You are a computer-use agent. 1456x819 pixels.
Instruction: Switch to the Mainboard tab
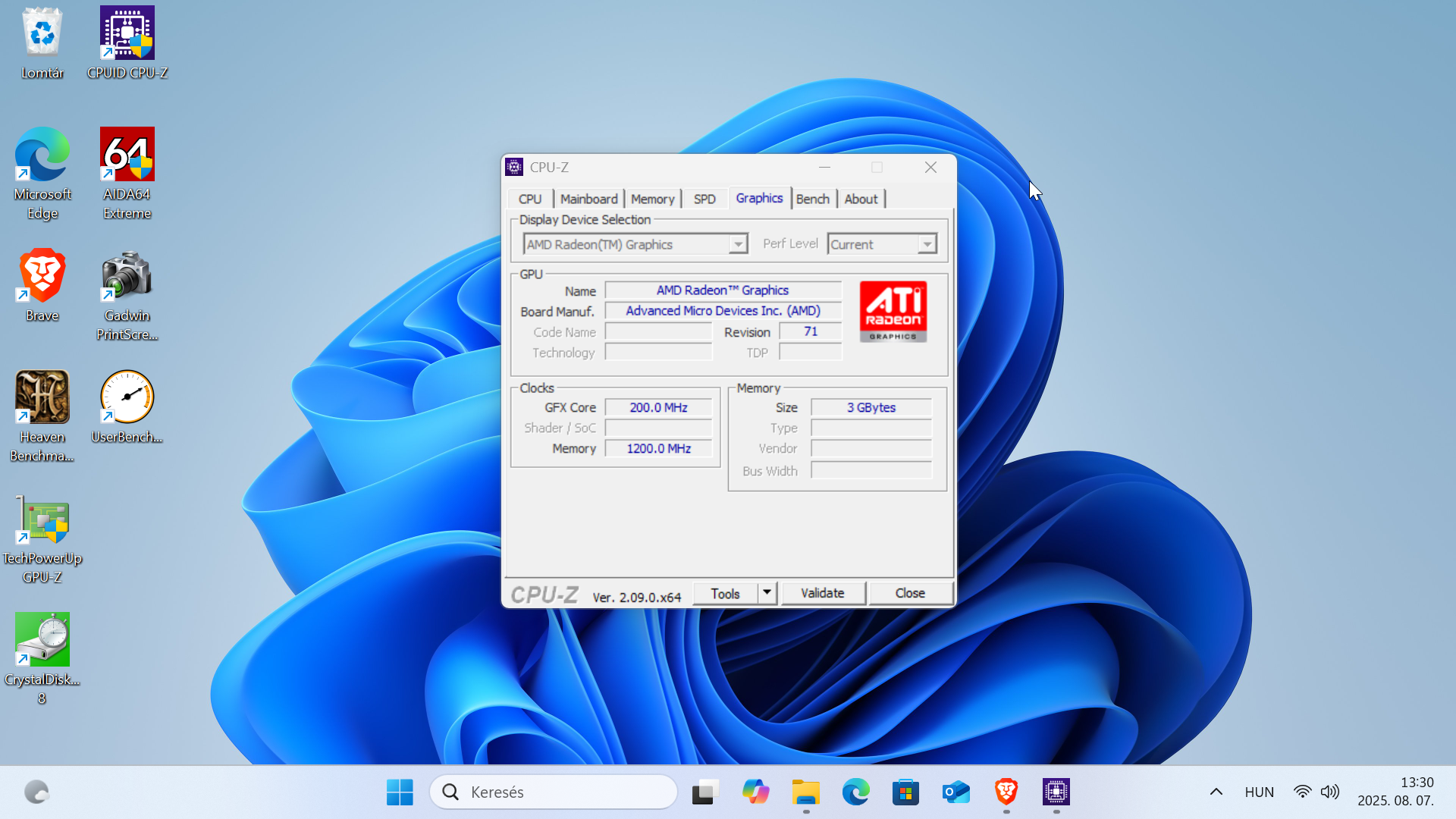[x=588, y=199]
